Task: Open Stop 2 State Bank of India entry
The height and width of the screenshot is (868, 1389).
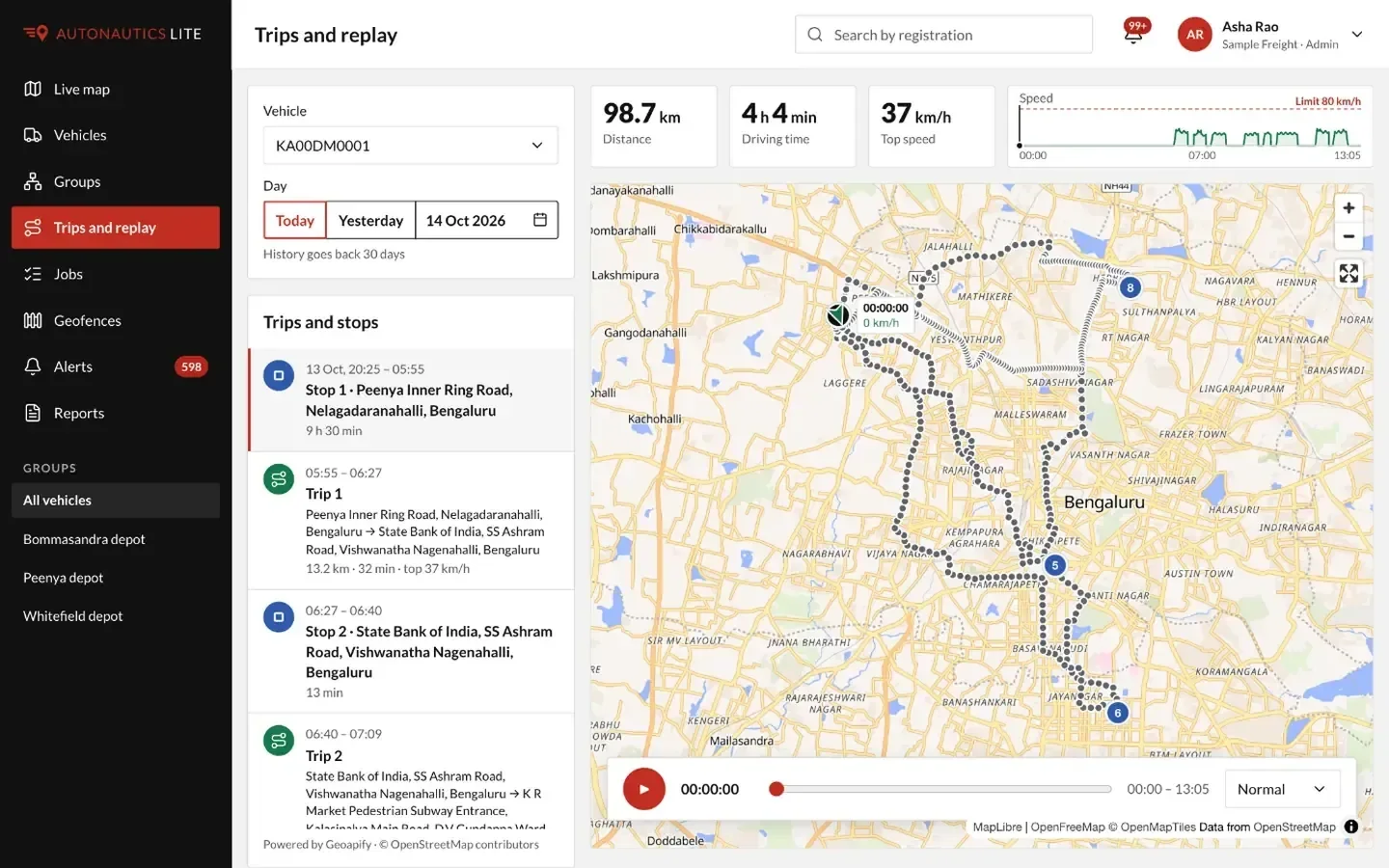Action: 411,651
